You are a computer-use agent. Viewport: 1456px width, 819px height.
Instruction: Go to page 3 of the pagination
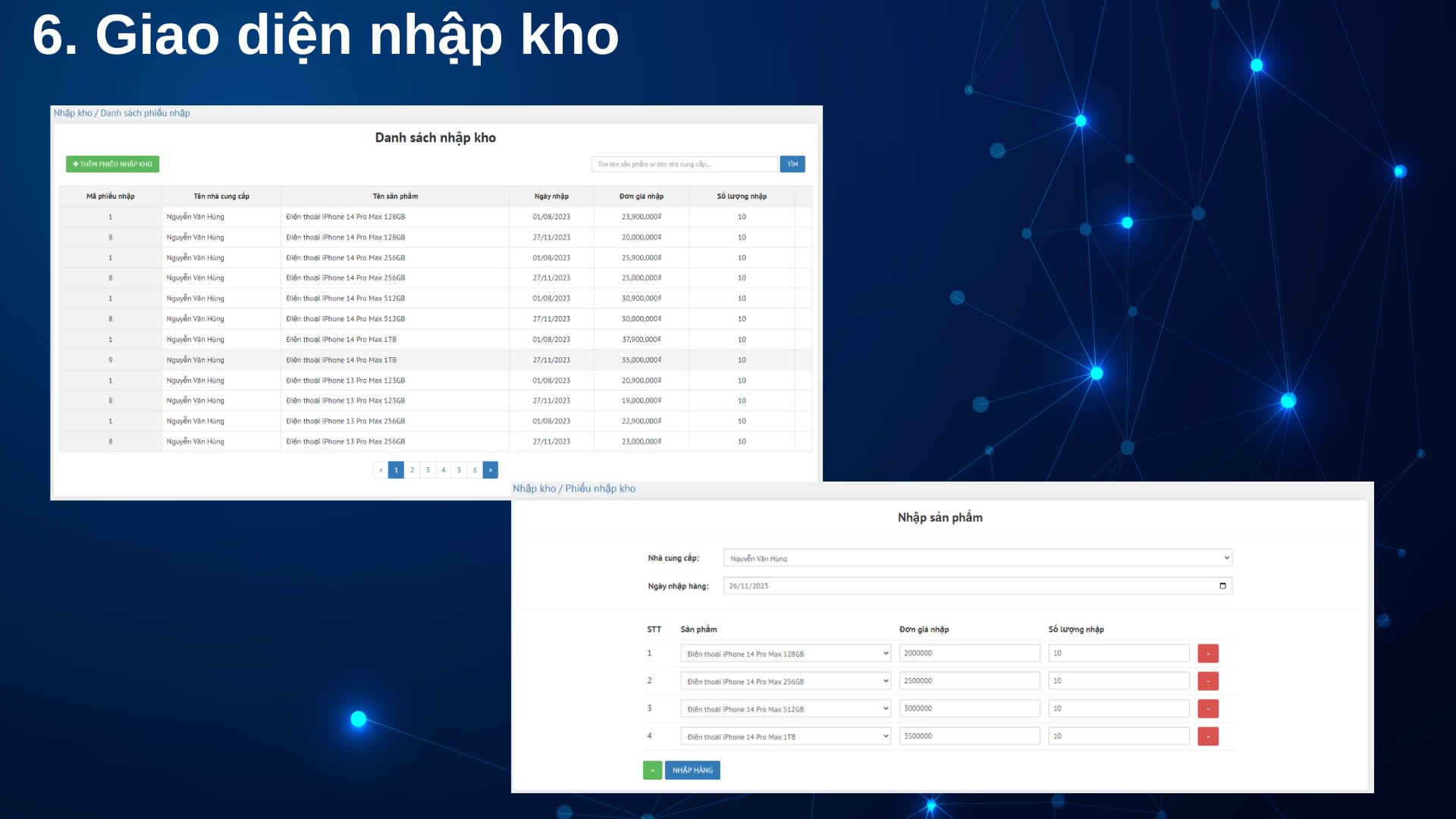(x=428, y=470)
